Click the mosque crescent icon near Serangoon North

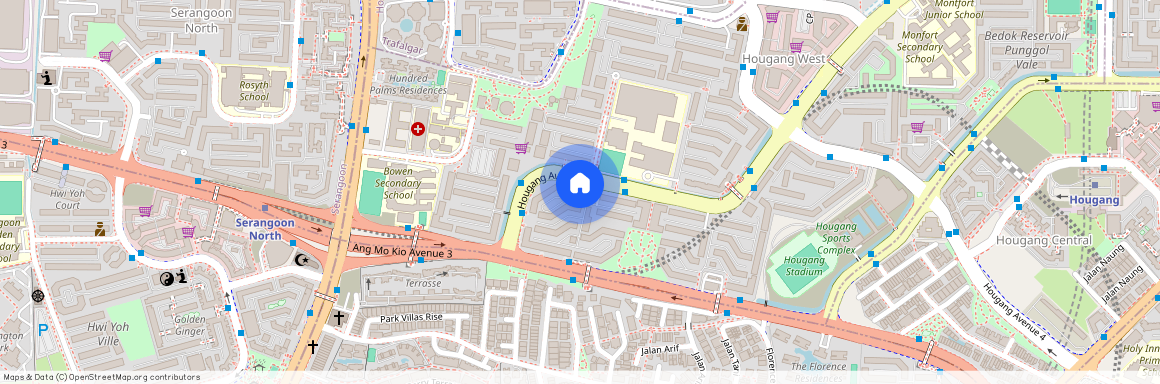coord(302,260)
